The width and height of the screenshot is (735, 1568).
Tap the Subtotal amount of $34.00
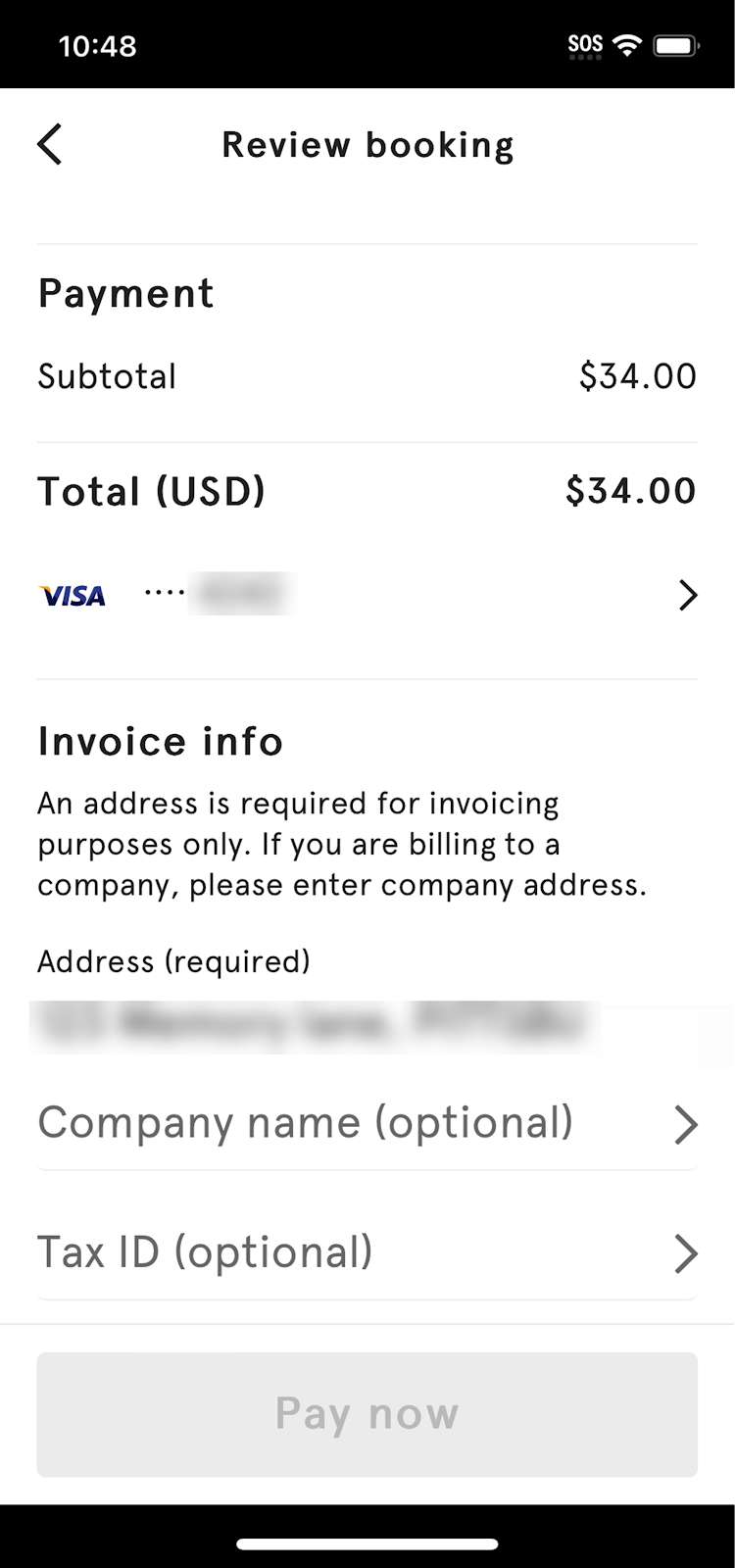tap(638, 375)
